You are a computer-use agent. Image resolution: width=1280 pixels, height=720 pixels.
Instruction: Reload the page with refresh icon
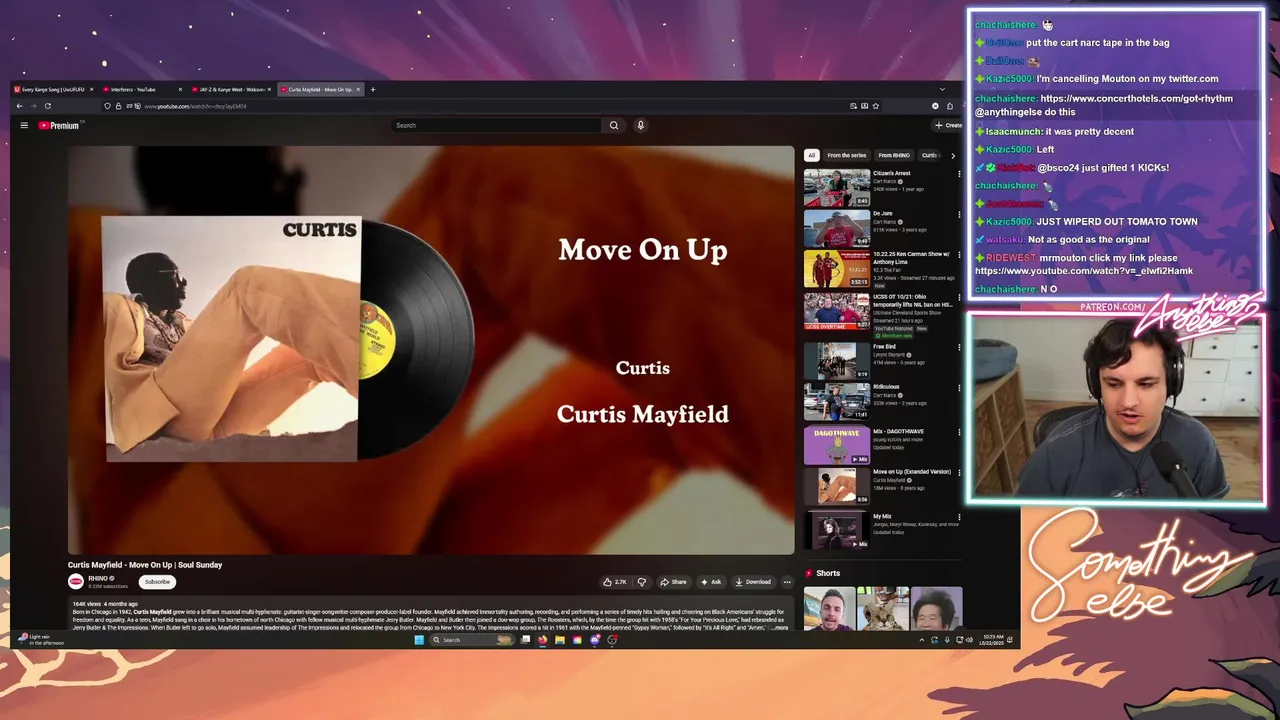[x=47, y=106]
